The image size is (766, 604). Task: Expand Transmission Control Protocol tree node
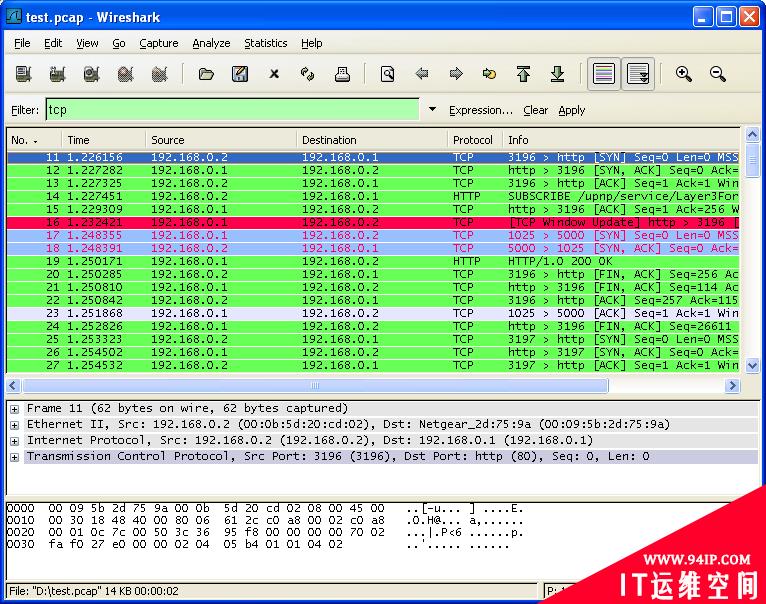(15, 458)
